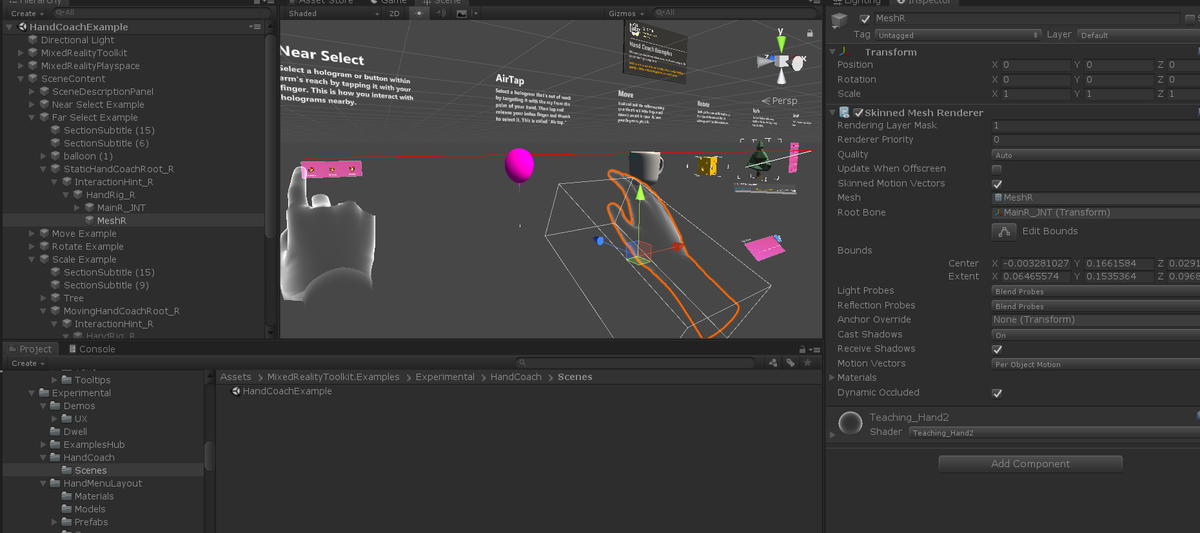Switch to the Lighting tab

tap(859, 2)
